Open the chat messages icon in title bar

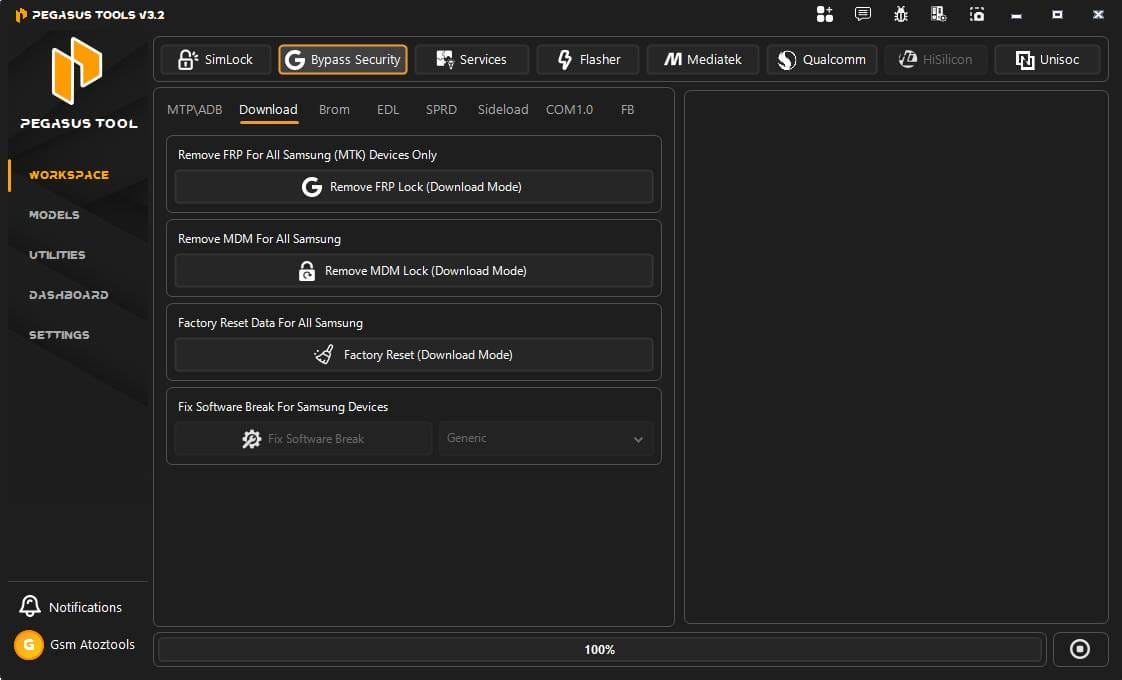(862, 14)
